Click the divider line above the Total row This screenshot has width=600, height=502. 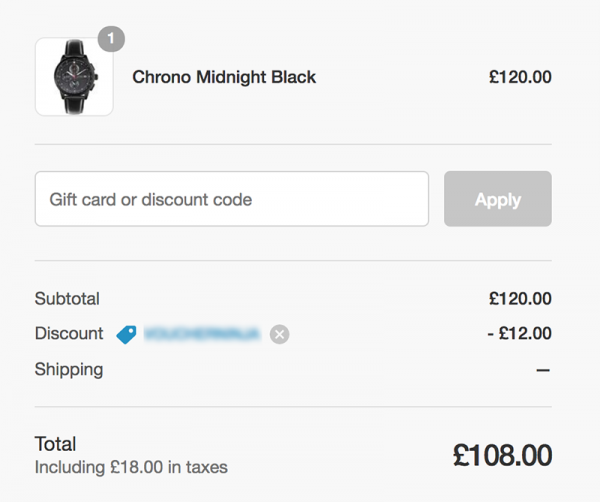click(293, 407)
